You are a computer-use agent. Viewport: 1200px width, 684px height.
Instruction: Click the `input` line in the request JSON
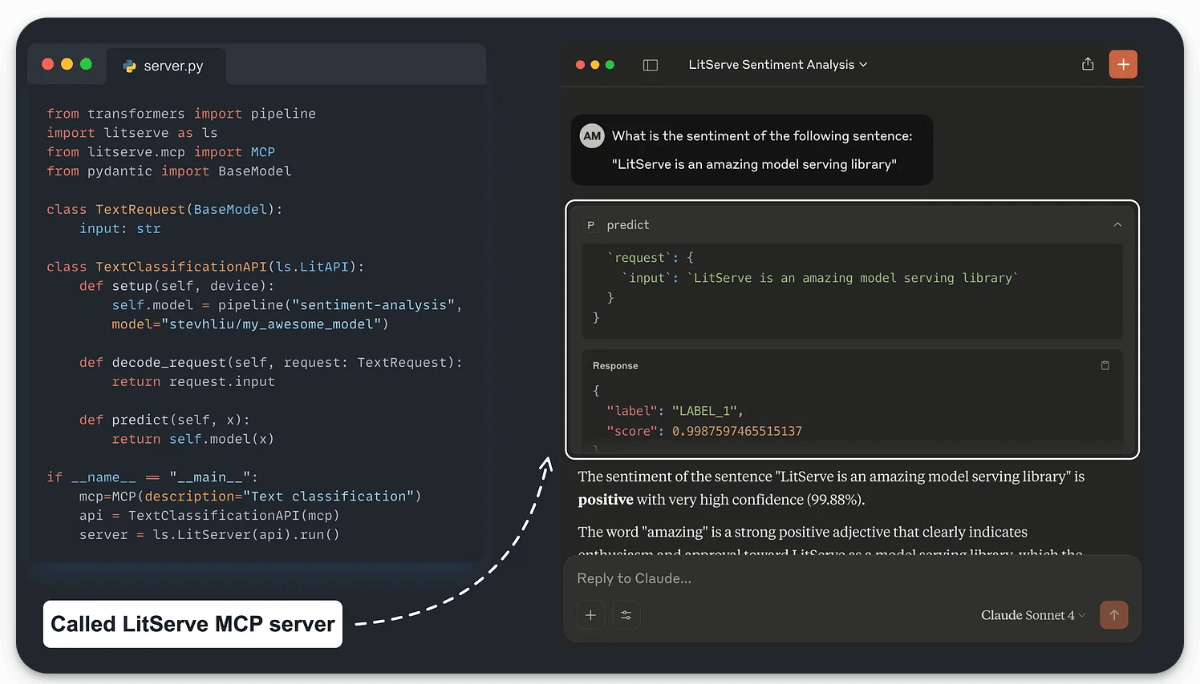[819, 278]
